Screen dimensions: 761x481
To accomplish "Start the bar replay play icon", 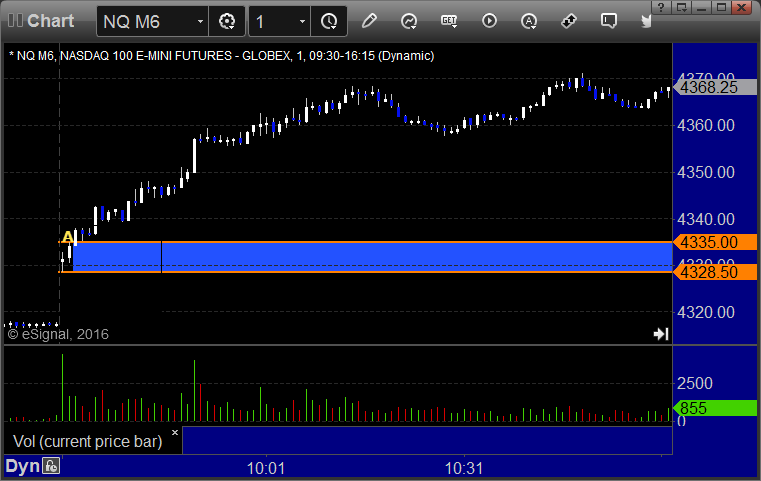I will [489, 21].
